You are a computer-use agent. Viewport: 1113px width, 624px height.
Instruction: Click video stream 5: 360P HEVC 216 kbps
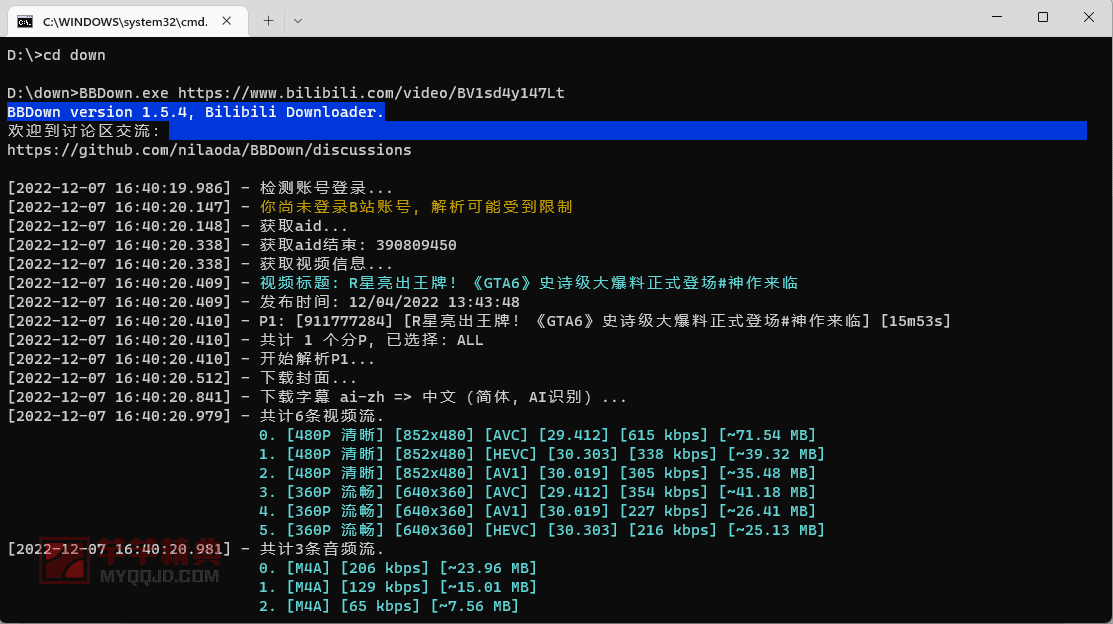542,530
